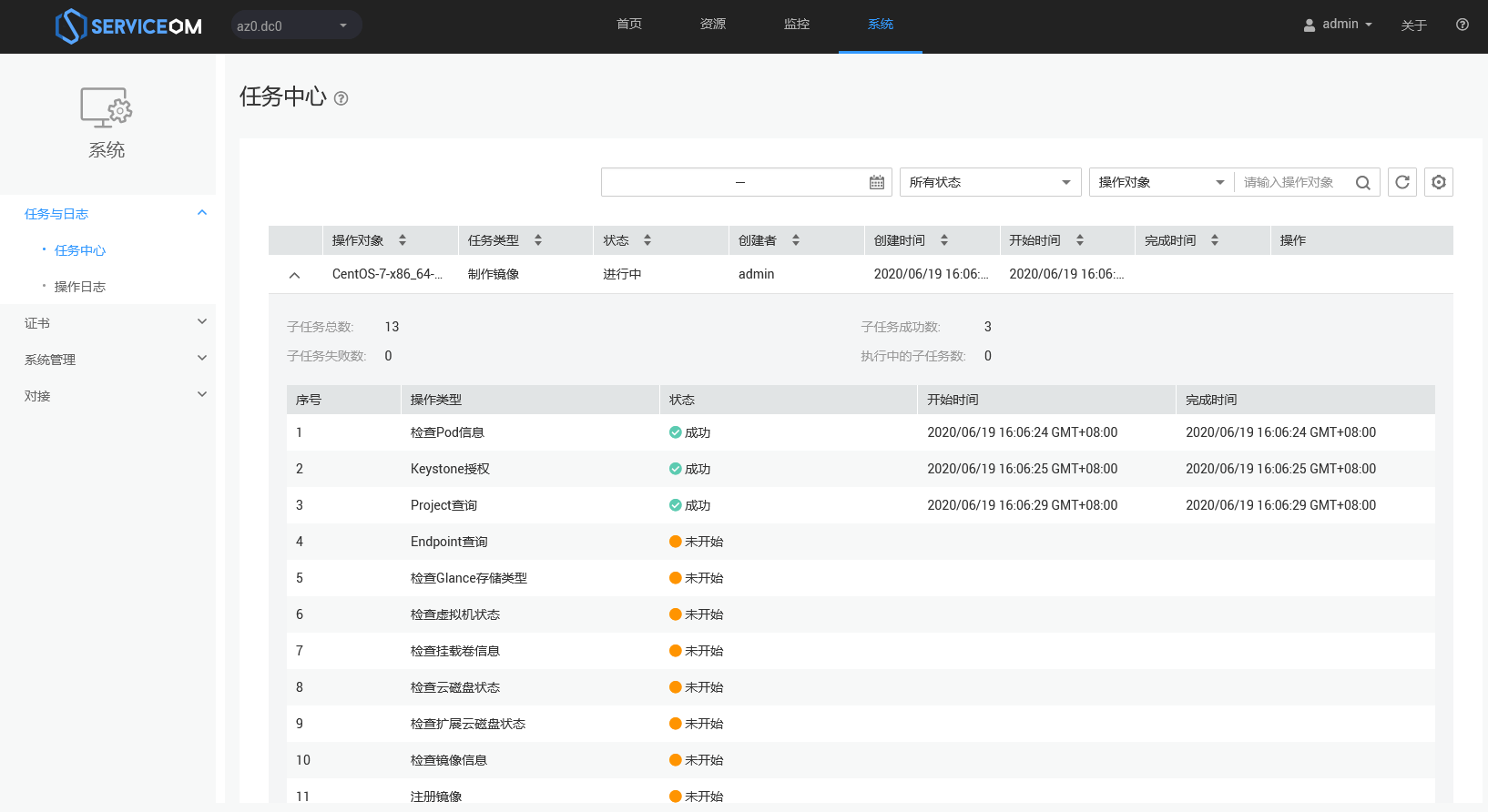This screenshot has height=812, width=1488.
Task: Refresh the task list
Action: [1402, 182]
